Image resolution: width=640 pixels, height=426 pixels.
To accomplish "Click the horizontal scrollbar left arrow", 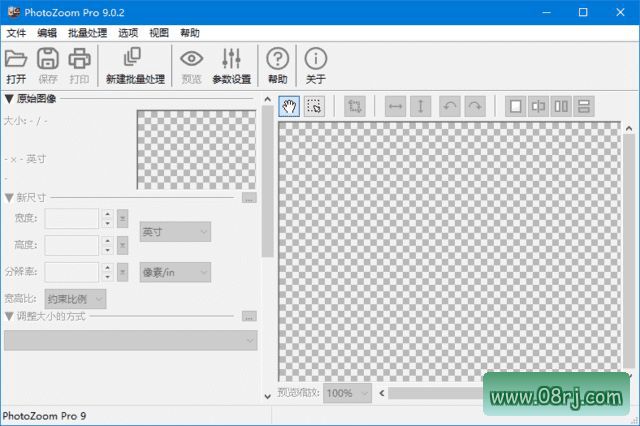I will (382, 393).
